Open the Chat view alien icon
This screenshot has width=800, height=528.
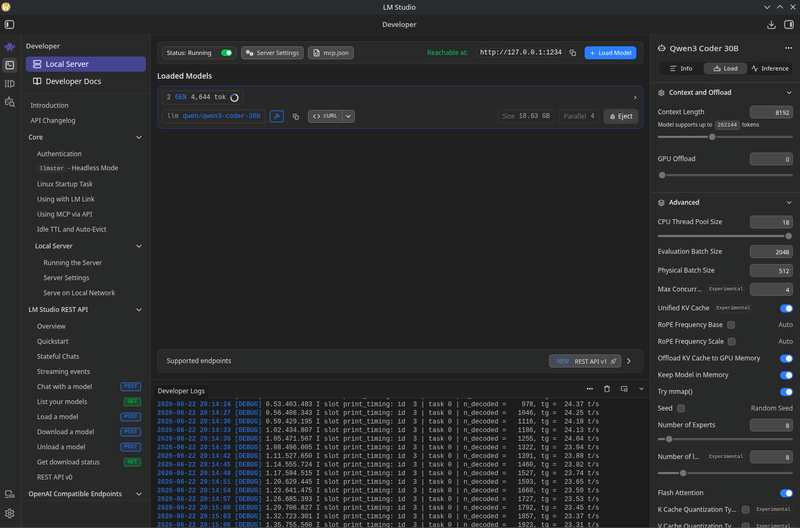(10, 47)
